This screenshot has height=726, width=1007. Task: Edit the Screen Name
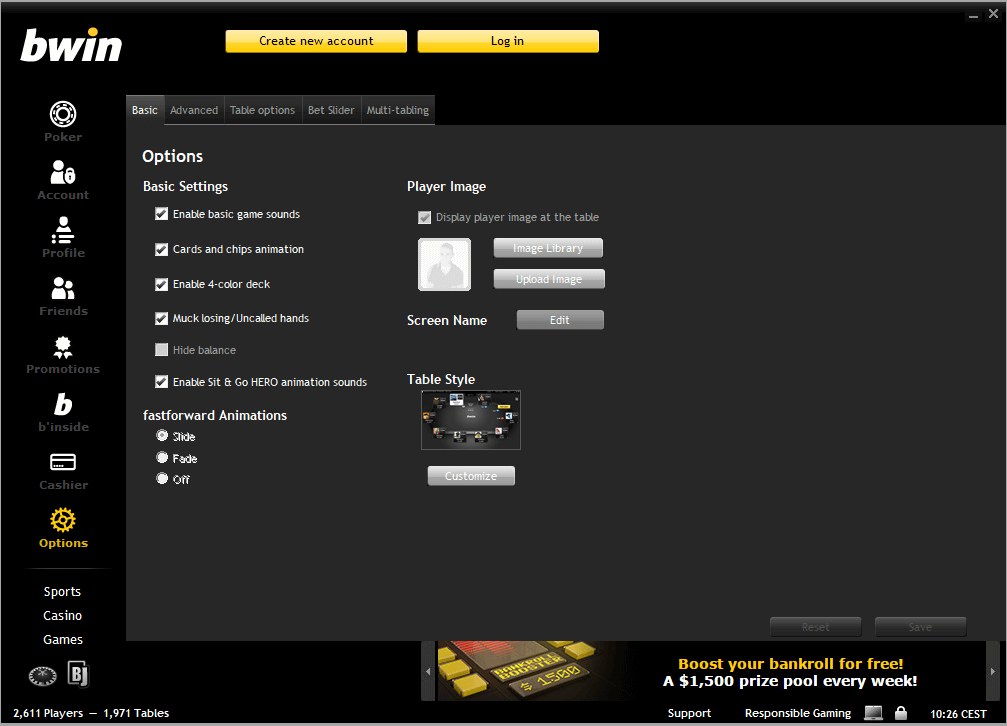560,320
